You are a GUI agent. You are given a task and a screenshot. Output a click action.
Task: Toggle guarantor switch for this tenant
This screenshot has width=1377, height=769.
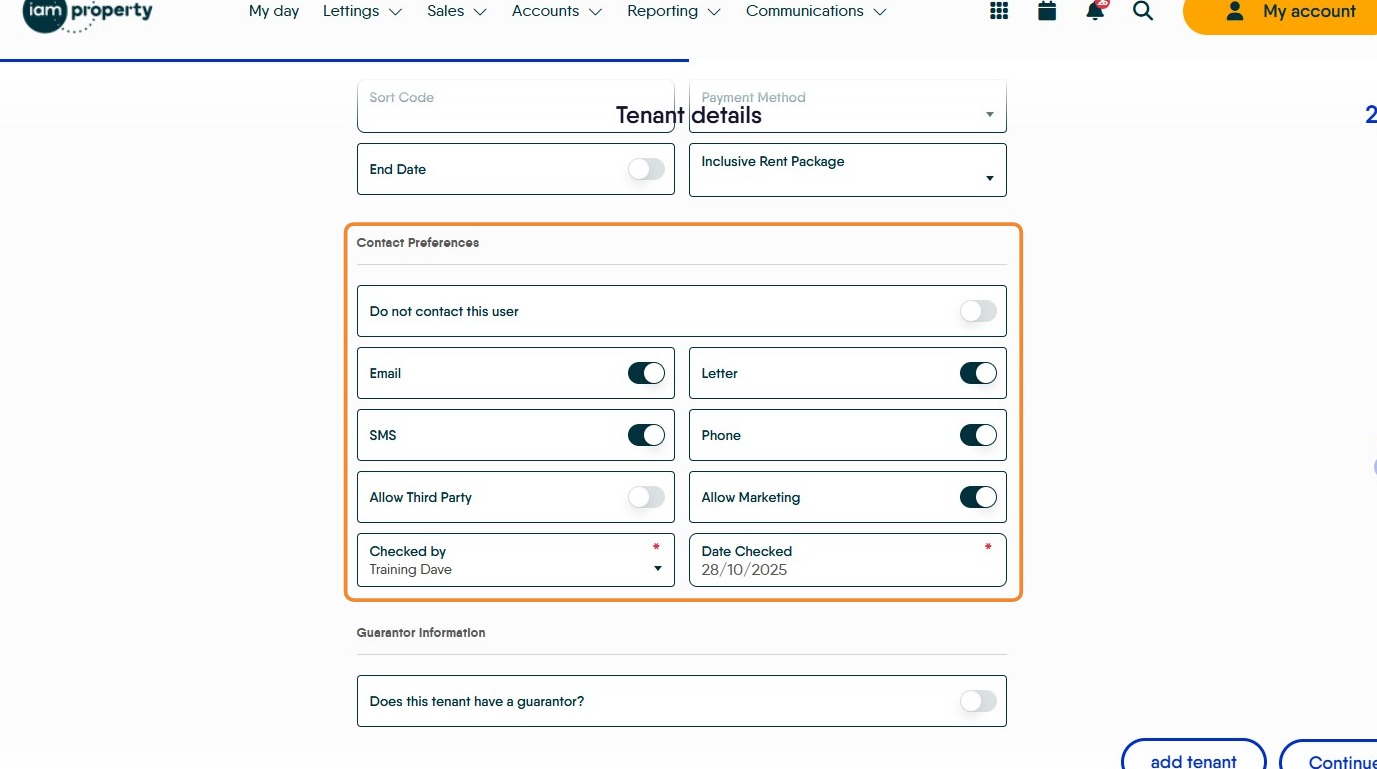[x=978, y=701]
